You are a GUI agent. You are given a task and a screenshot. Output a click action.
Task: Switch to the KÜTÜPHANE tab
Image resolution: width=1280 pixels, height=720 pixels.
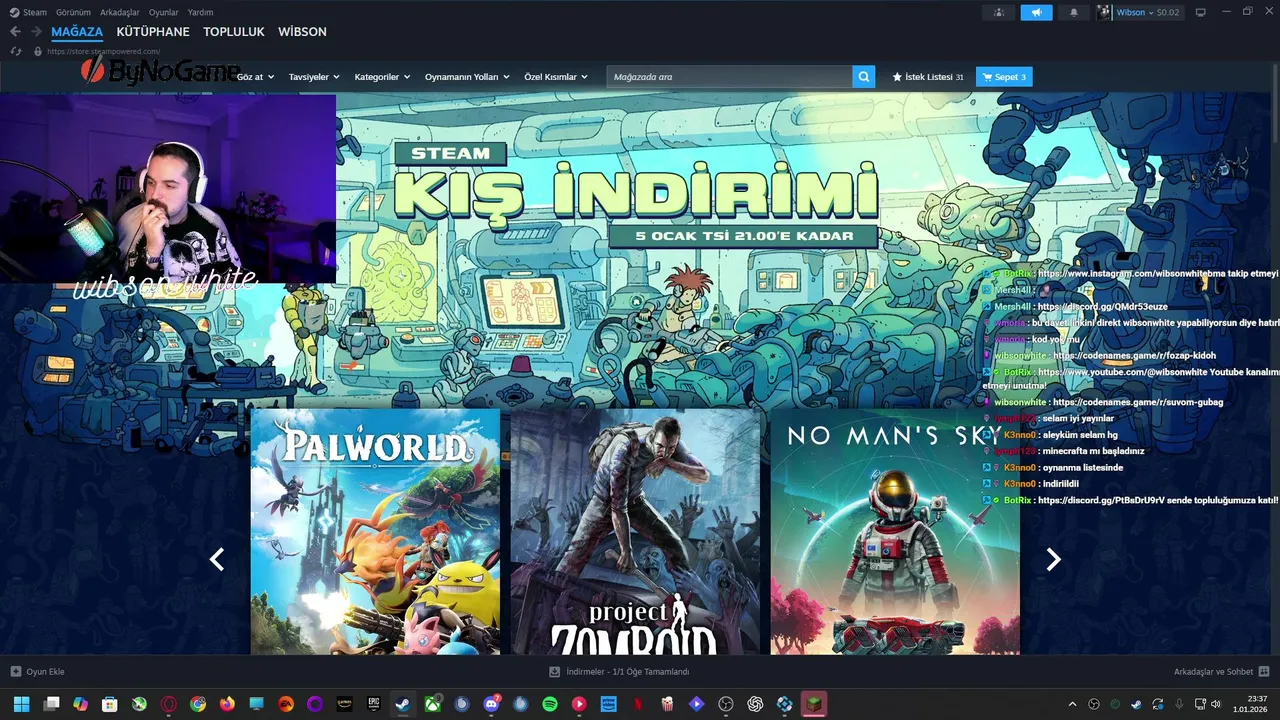153,32
